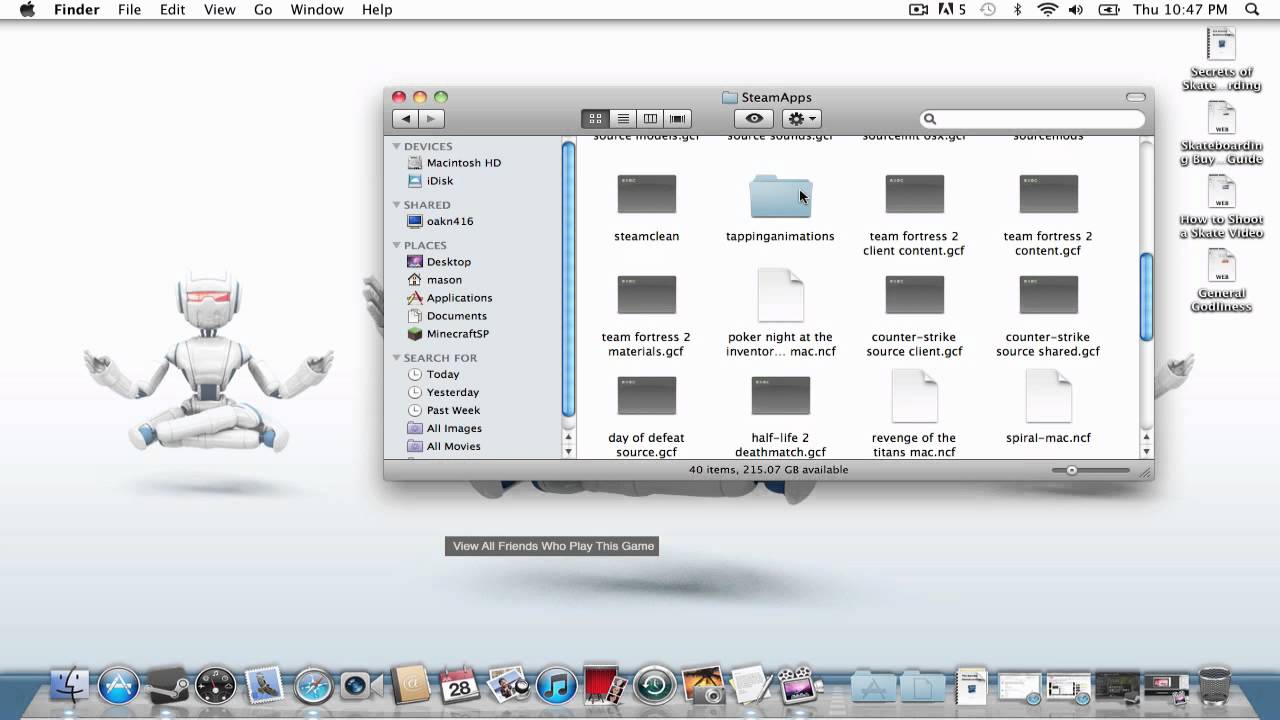The height and width of the screenshot is (720, 1280).
Task: Click the Finder search field
Action: coord(1032,119)
